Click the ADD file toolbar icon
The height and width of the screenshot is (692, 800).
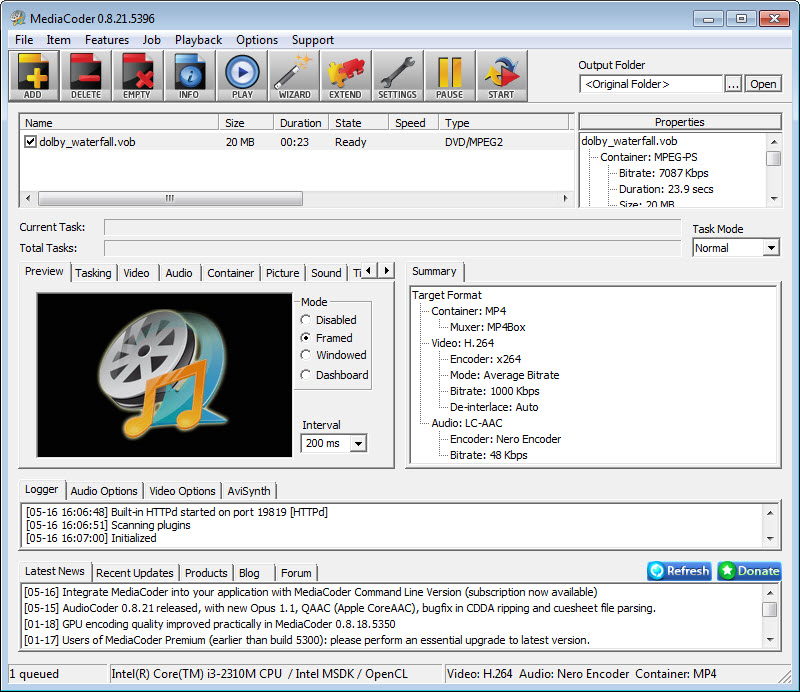[34, 76]
